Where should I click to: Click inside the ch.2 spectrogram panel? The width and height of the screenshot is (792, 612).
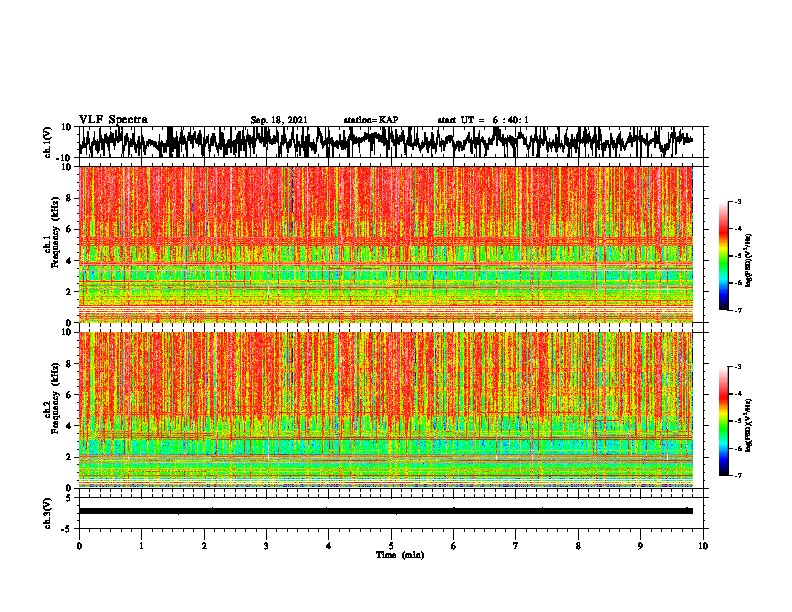386,410
